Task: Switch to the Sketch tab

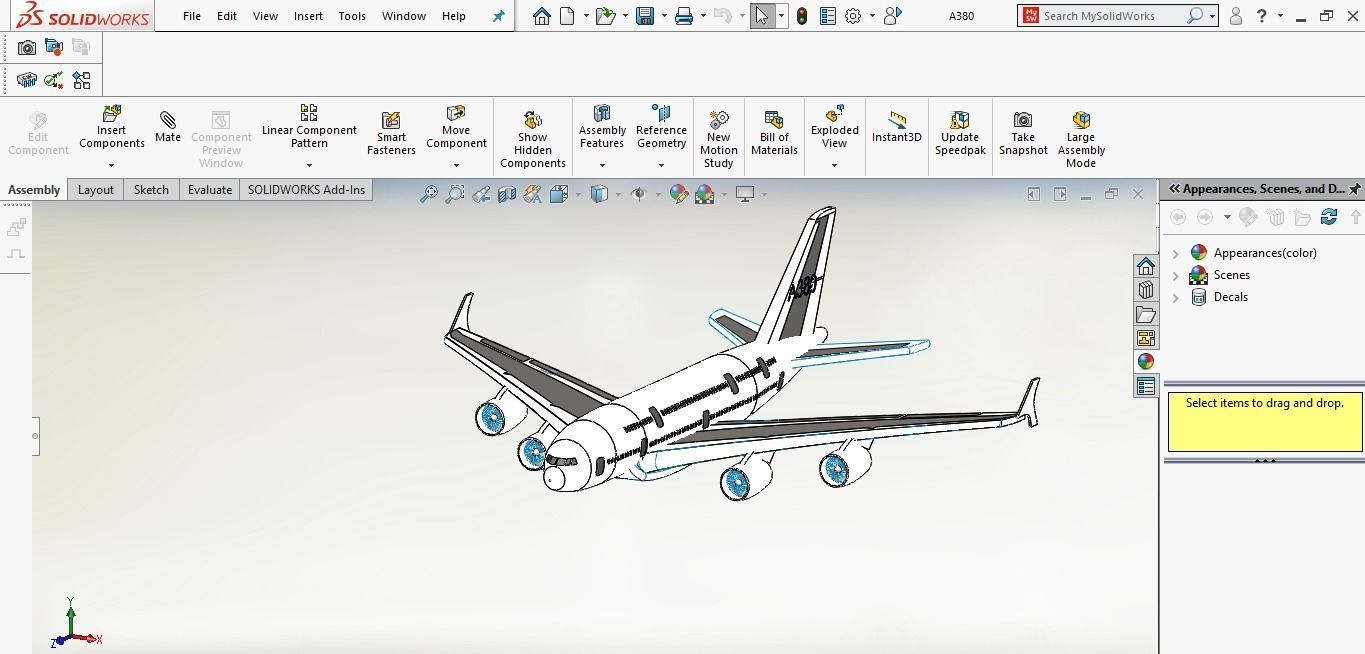Action: 151,190
